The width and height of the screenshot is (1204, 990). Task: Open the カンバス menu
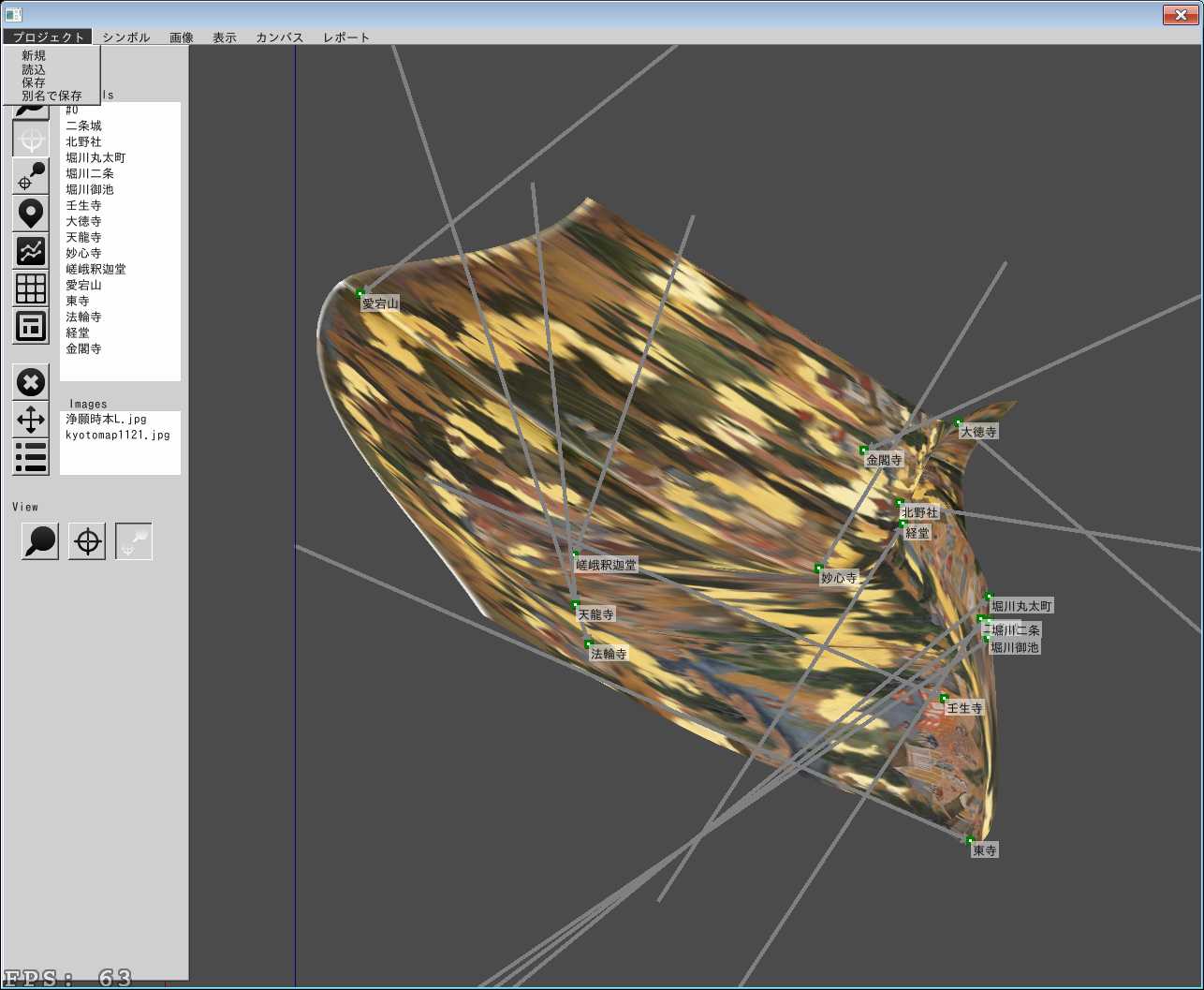coord(280,37)
